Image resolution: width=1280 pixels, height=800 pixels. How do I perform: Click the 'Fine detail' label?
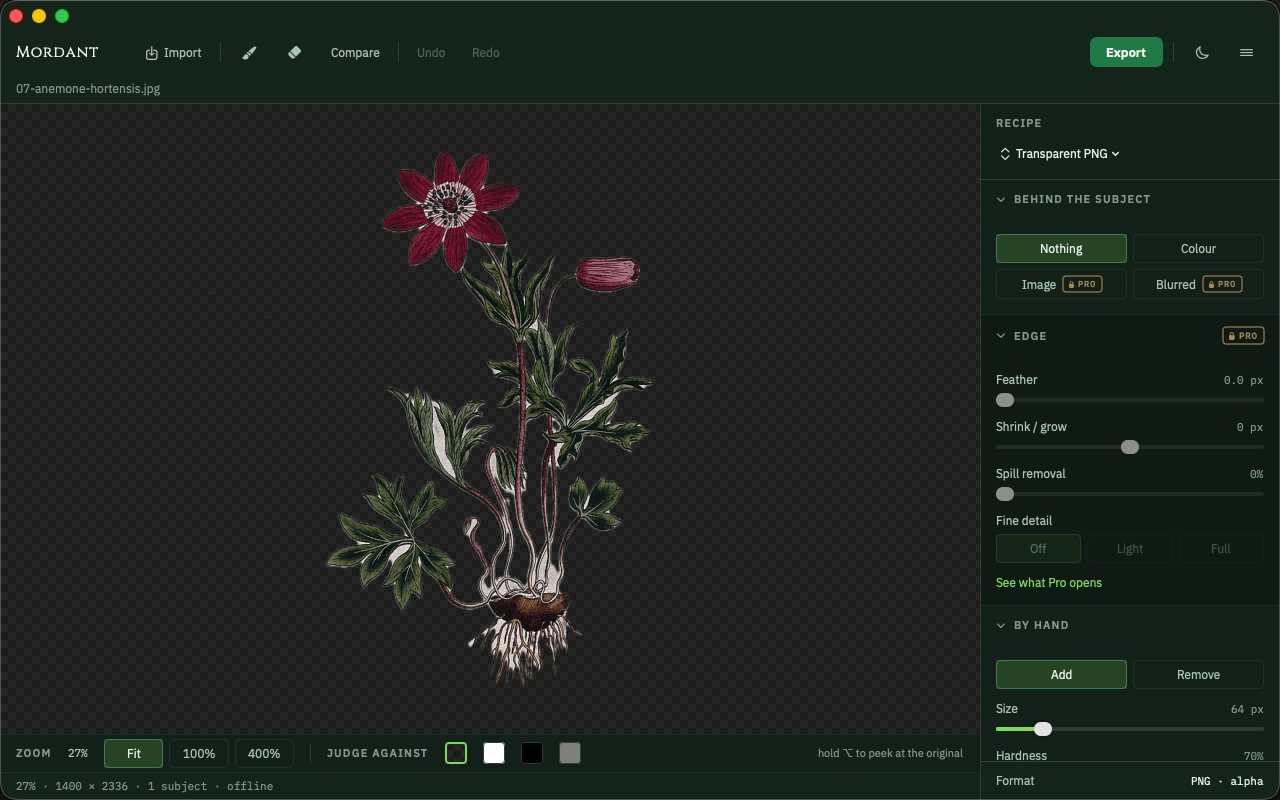(1024, 521)
